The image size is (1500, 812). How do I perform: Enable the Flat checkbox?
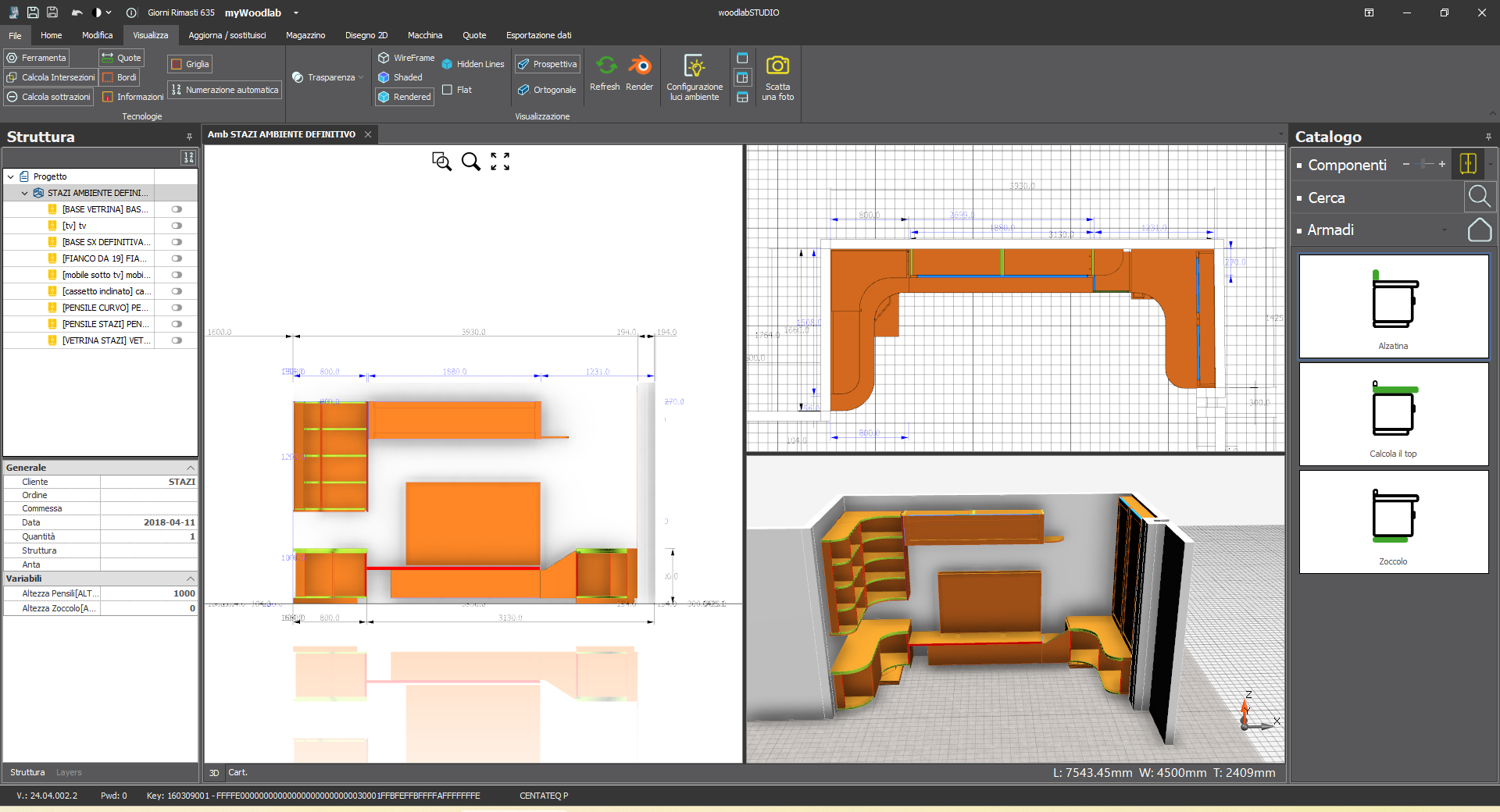tap(448, 90)
